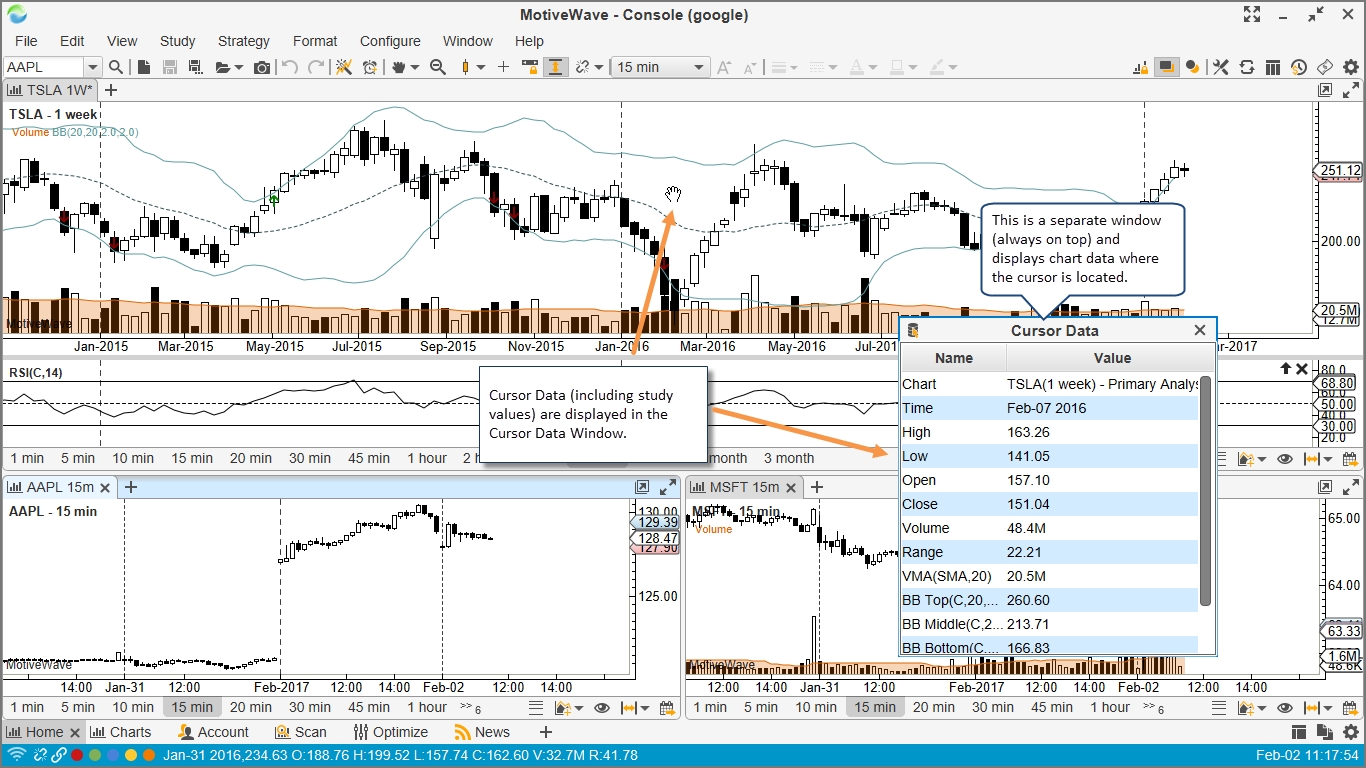Click the dollar ticket icon
Screen dimensions: 1366x768
click(1324, 67)
